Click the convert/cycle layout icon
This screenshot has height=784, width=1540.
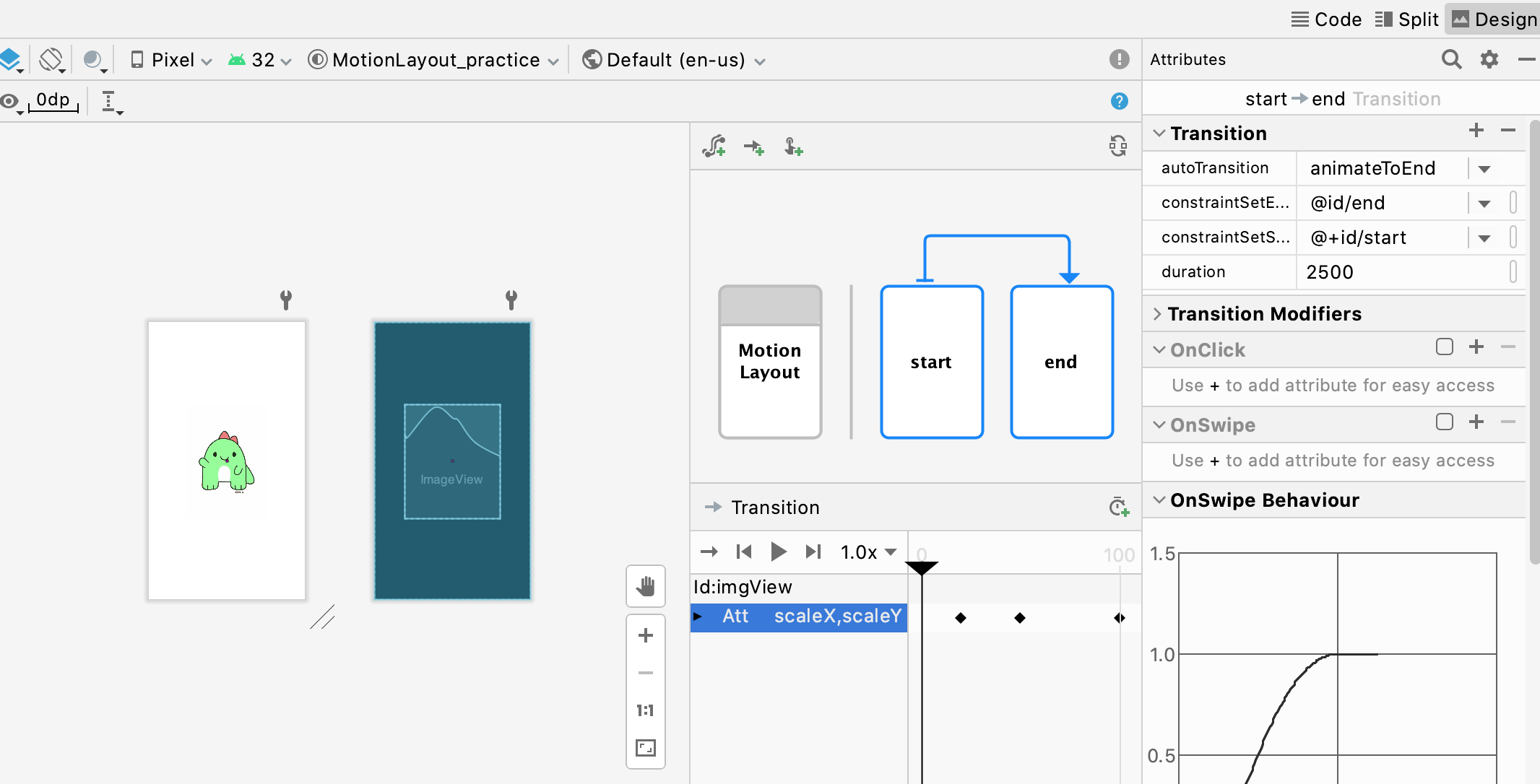pyautogui.click(x=1117, y=146)
